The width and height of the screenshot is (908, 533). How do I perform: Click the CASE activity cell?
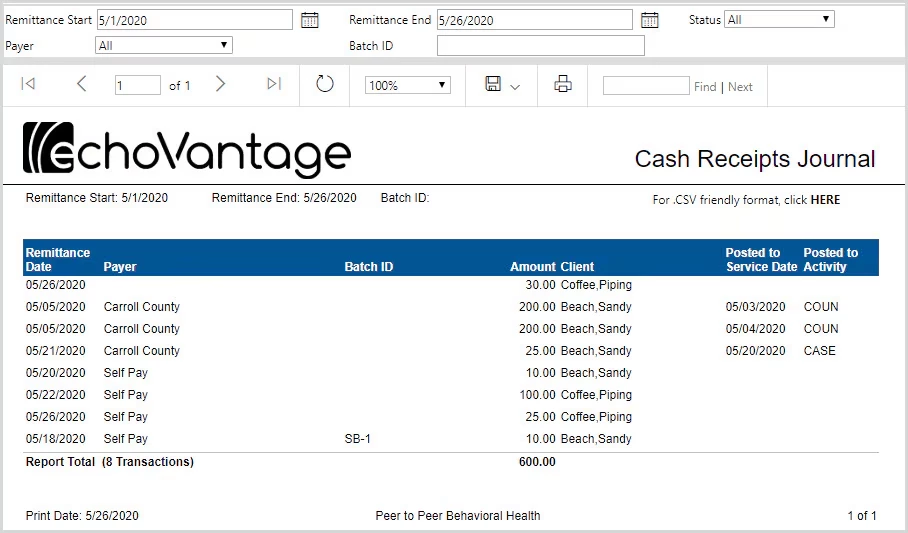click(819, 351)
